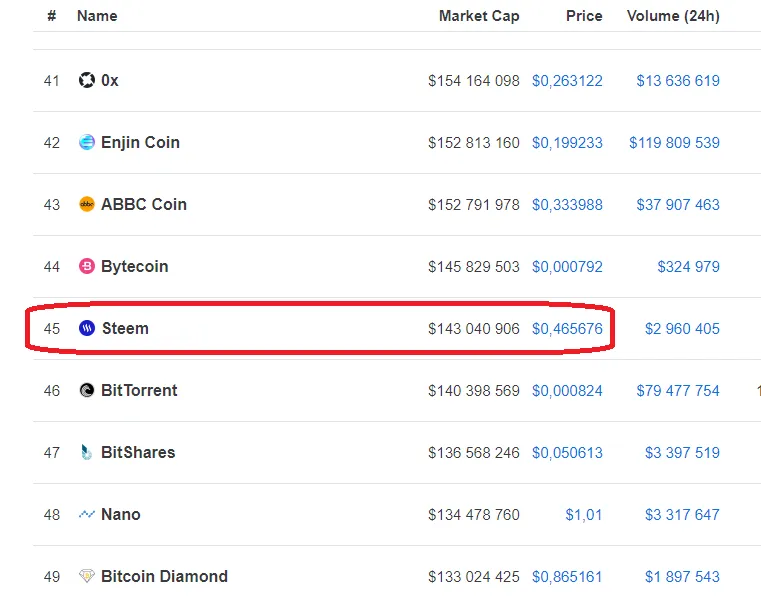Select Bitcoin Diamond market cap $133 024 425

474,577
